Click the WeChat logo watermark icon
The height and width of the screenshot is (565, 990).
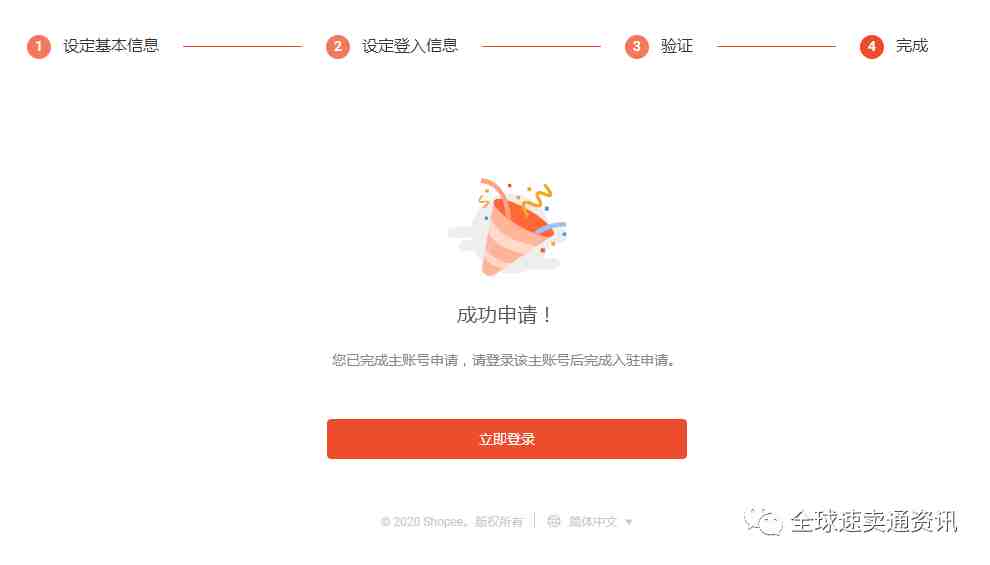point(763,521)
